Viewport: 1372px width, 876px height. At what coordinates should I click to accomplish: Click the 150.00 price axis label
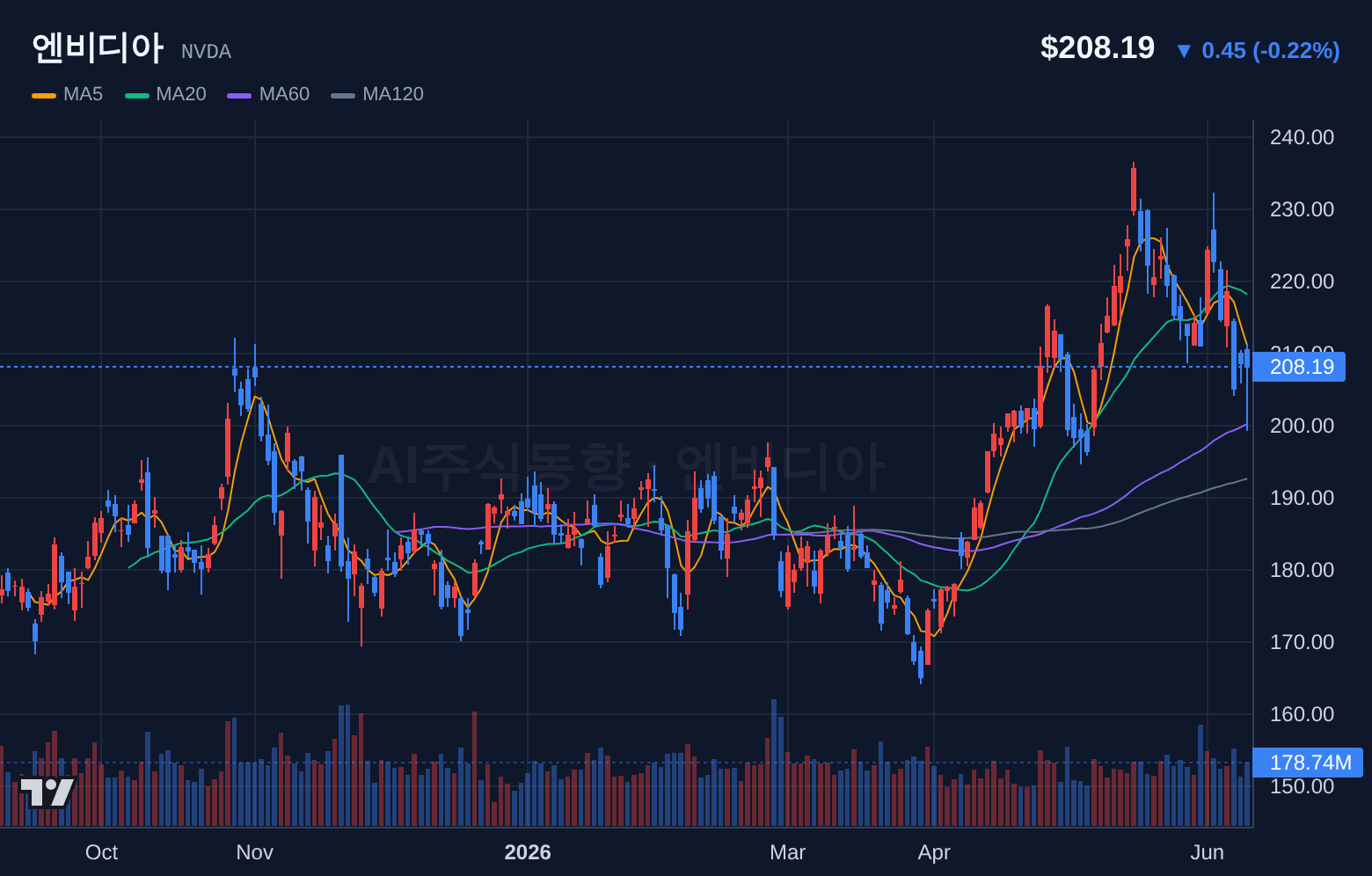(1302, 786)
